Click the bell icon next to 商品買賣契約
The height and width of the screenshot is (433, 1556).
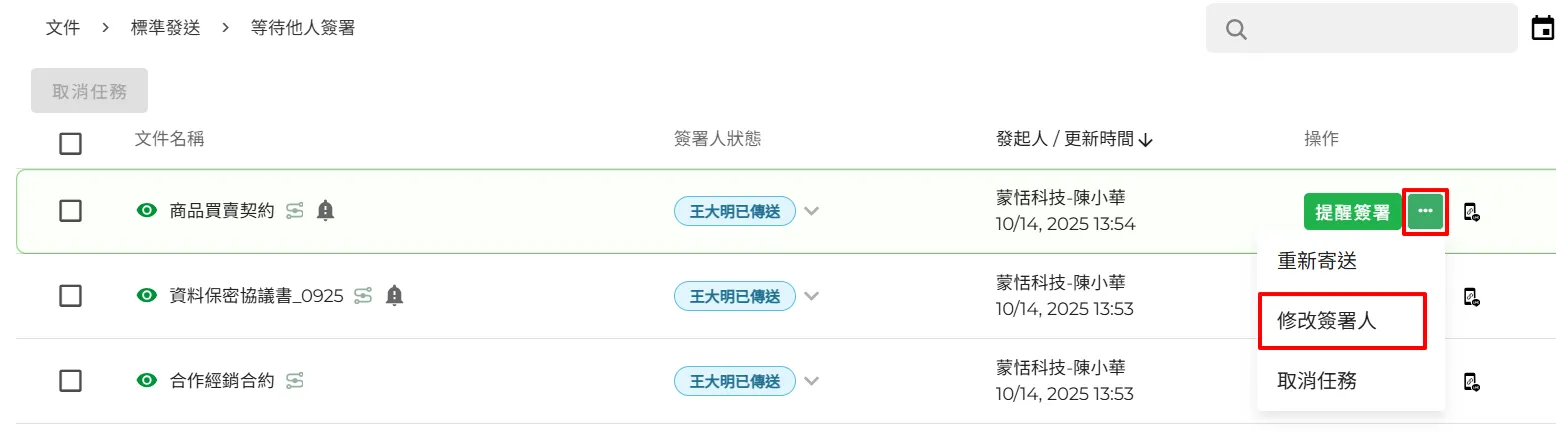coord(325,211)
